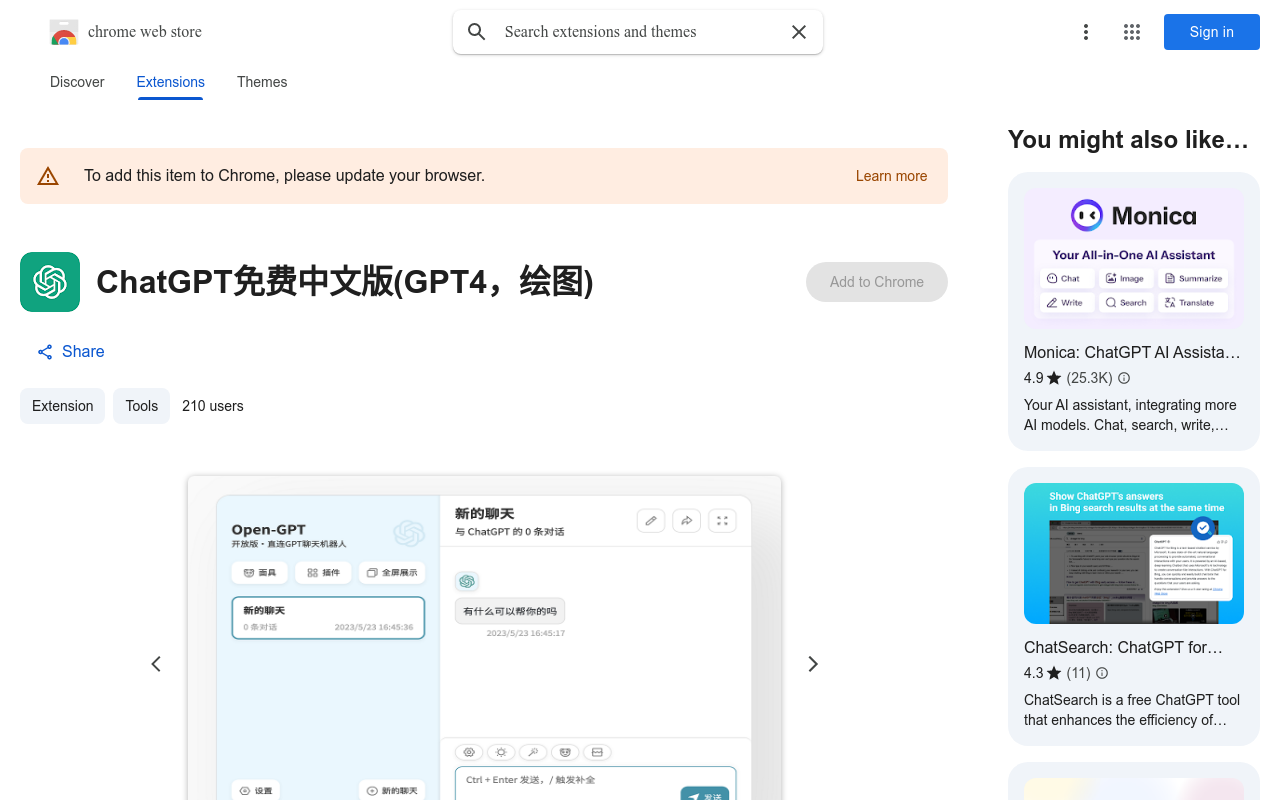Open the Discover tab
This screenshot has height=800, width=1280.
pos(76,82)
